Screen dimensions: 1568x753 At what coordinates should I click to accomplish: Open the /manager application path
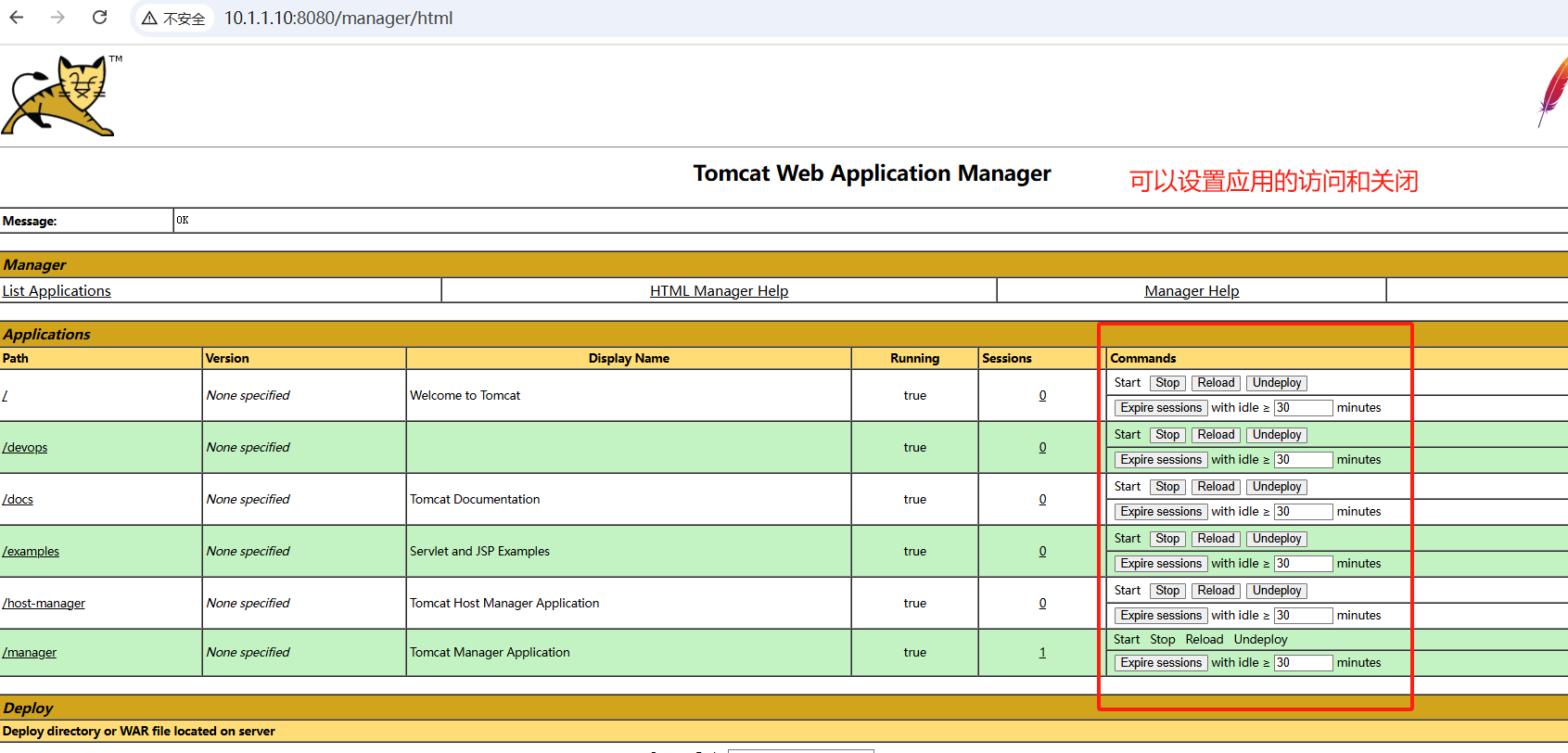coord(30,652)
